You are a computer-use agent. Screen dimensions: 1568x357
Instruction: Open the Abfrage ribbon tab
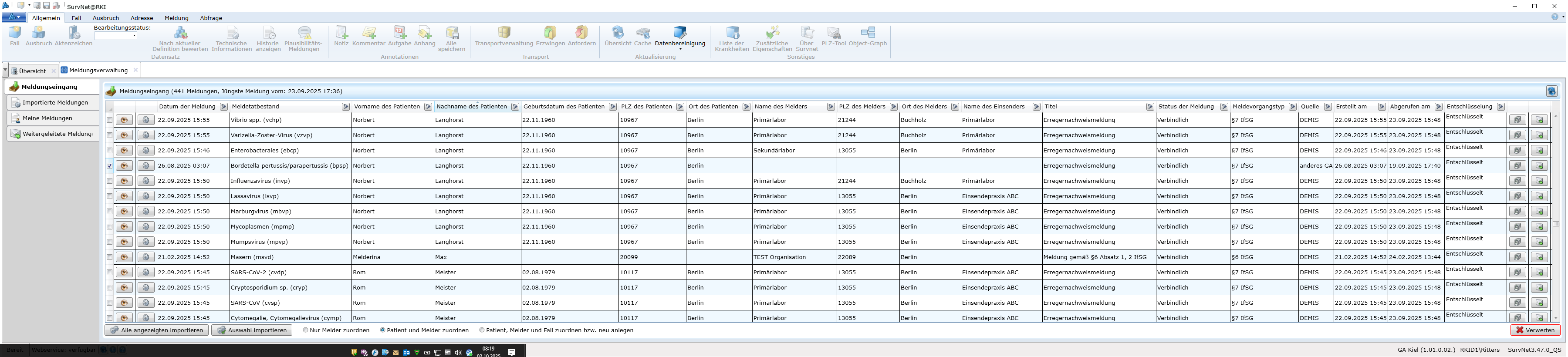(211, 18)
